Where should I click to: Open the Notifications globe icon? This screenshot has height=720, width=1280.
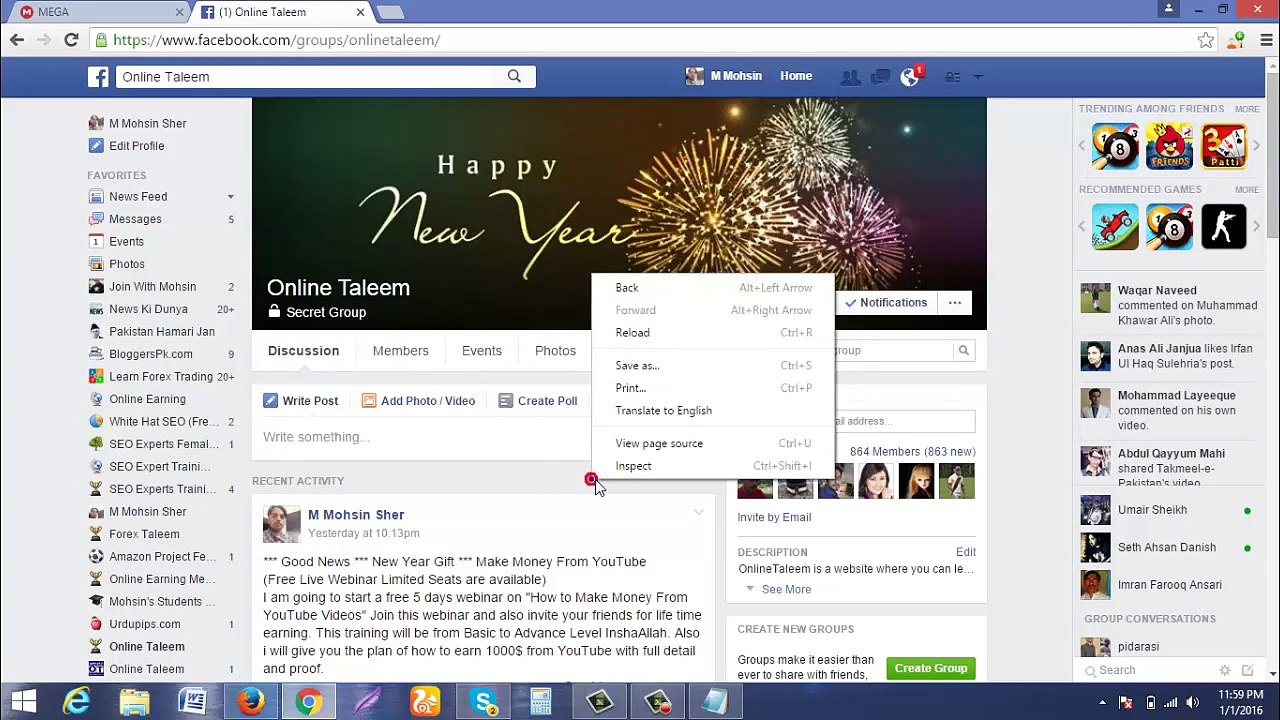(910, 77)
